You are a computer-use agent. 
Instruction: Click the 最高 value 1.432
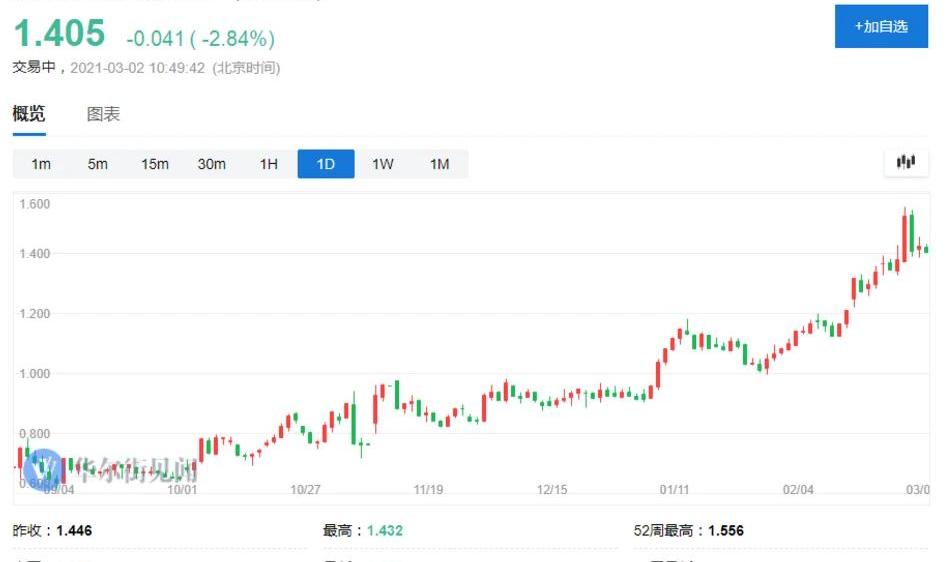[384, 531]
